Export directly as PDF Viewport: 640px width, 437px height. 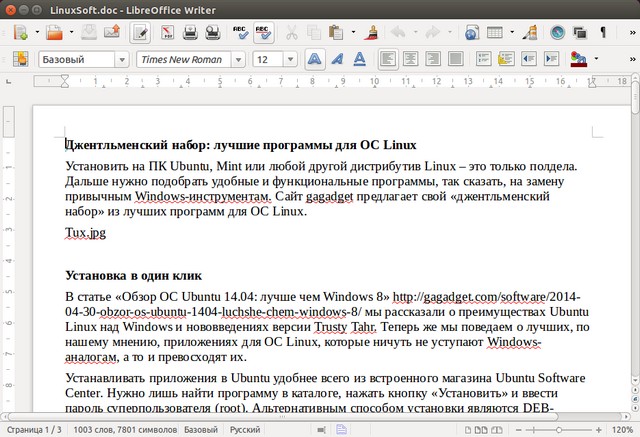[167, 32]
